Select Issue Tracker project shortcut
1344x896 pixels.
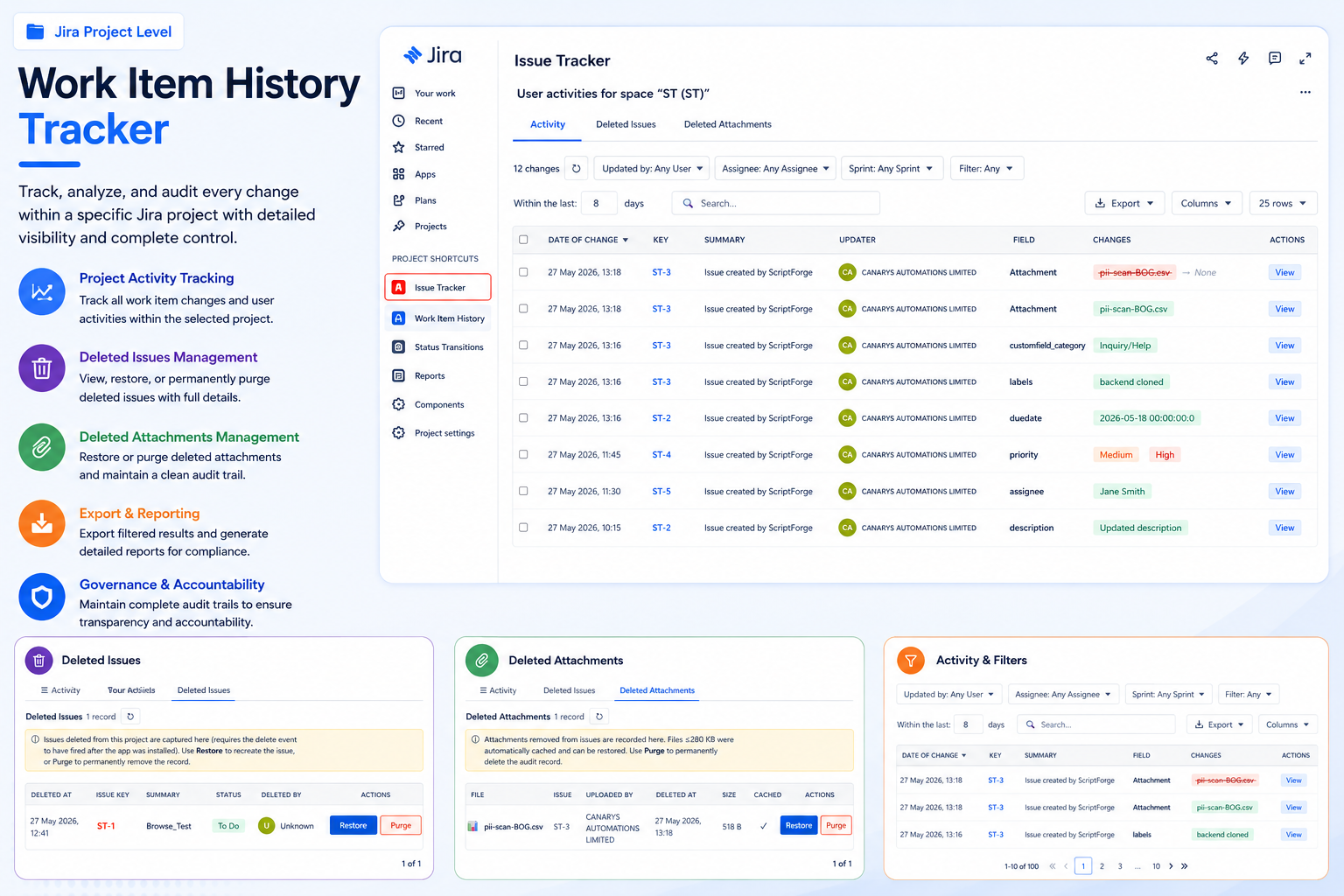click(437, 287)
